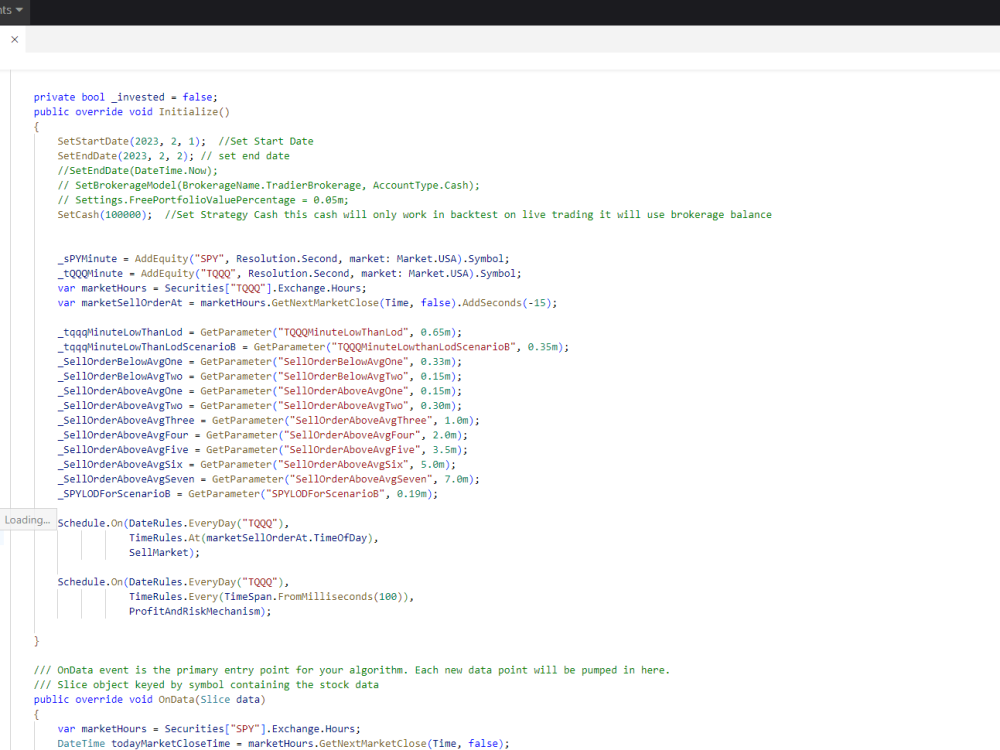Click the _SellOrderAboveAvgFive 3.5m line
Viewport: 1000px width, 750px height.
tap(263, 449)
